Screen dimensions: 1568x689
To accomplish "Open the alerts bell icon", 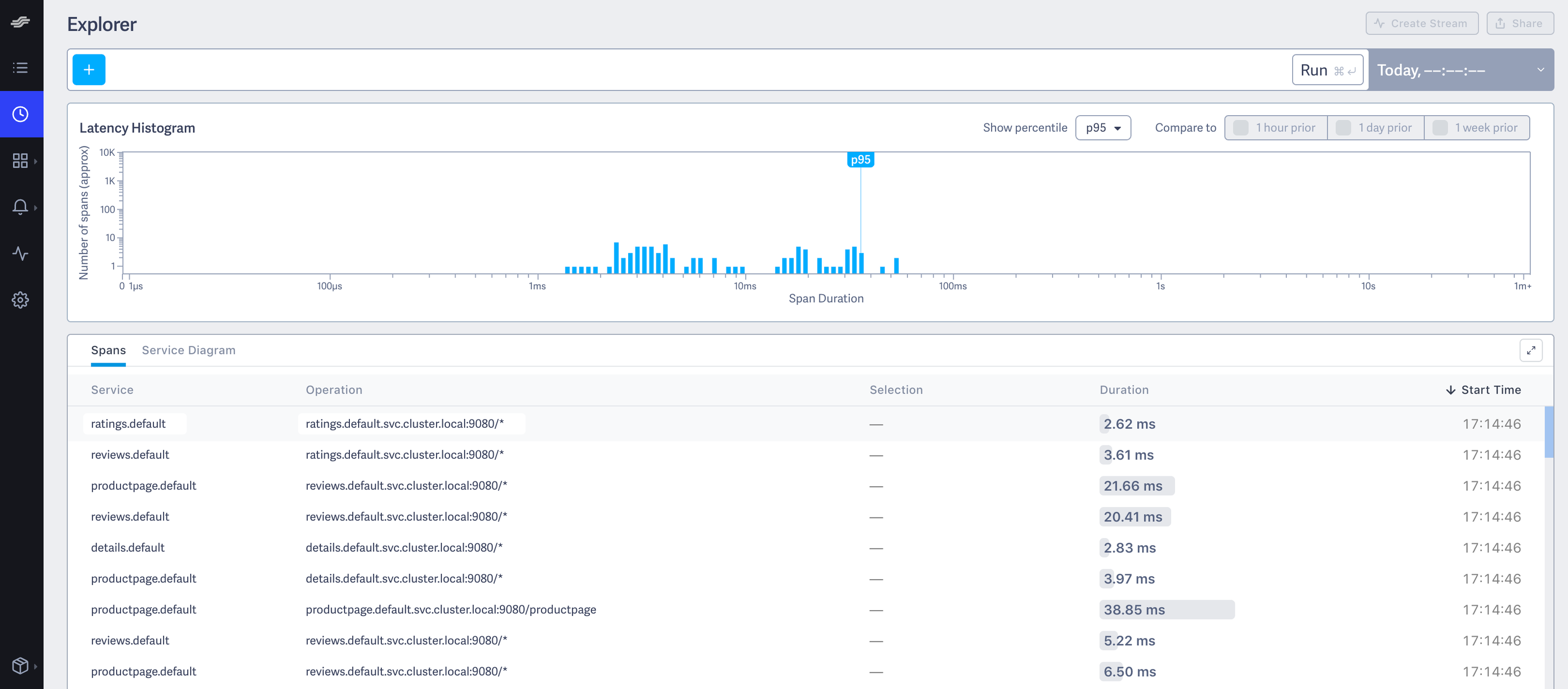I will click(20, 207).
